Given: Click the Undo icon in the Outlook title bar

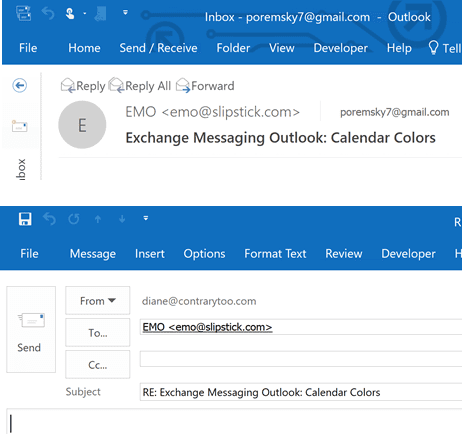Looking at the screenshot, I should 48,13.
